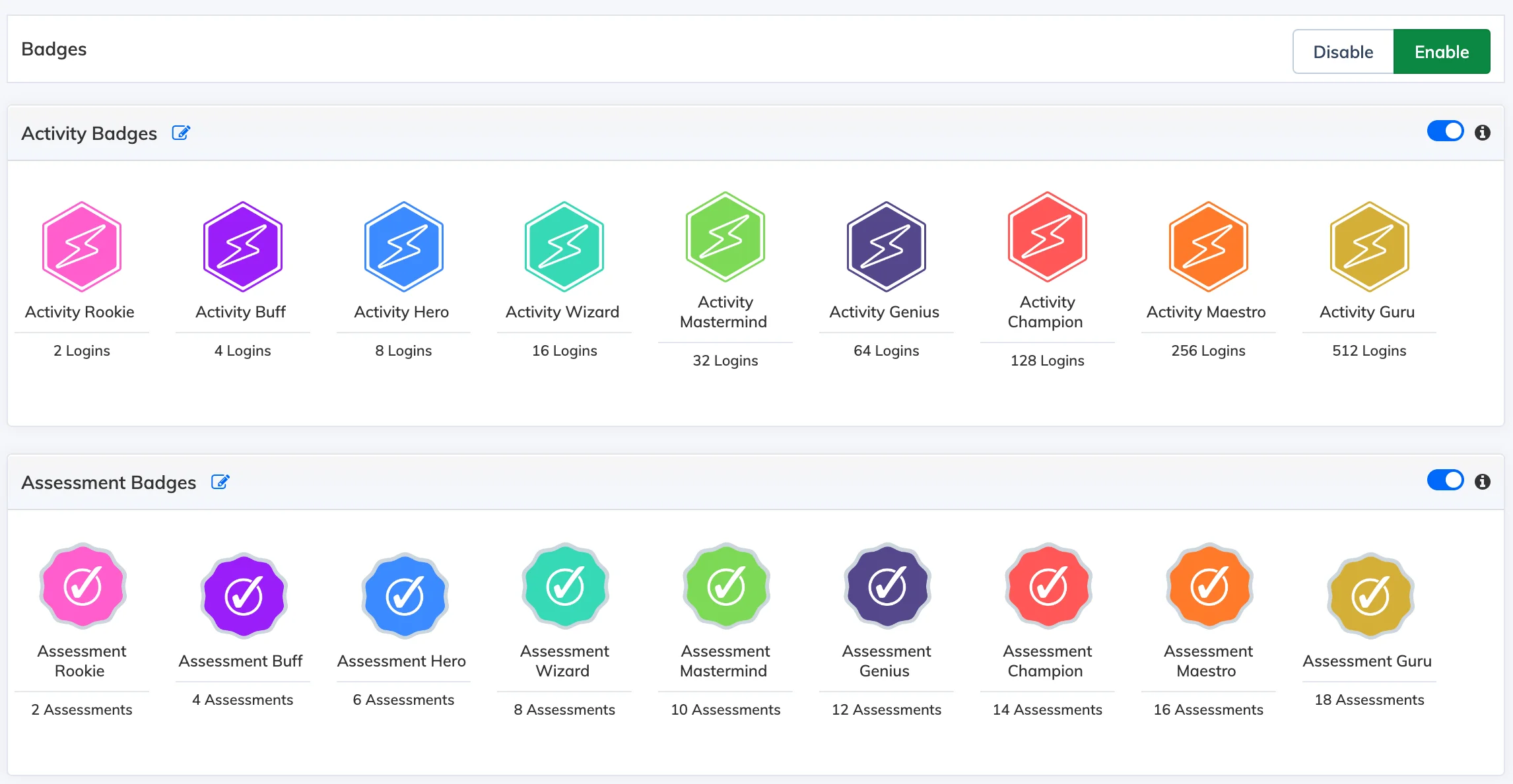Click the '4 Logins' text
This screenshot has width=1513, height=784.
coord(243,350)
